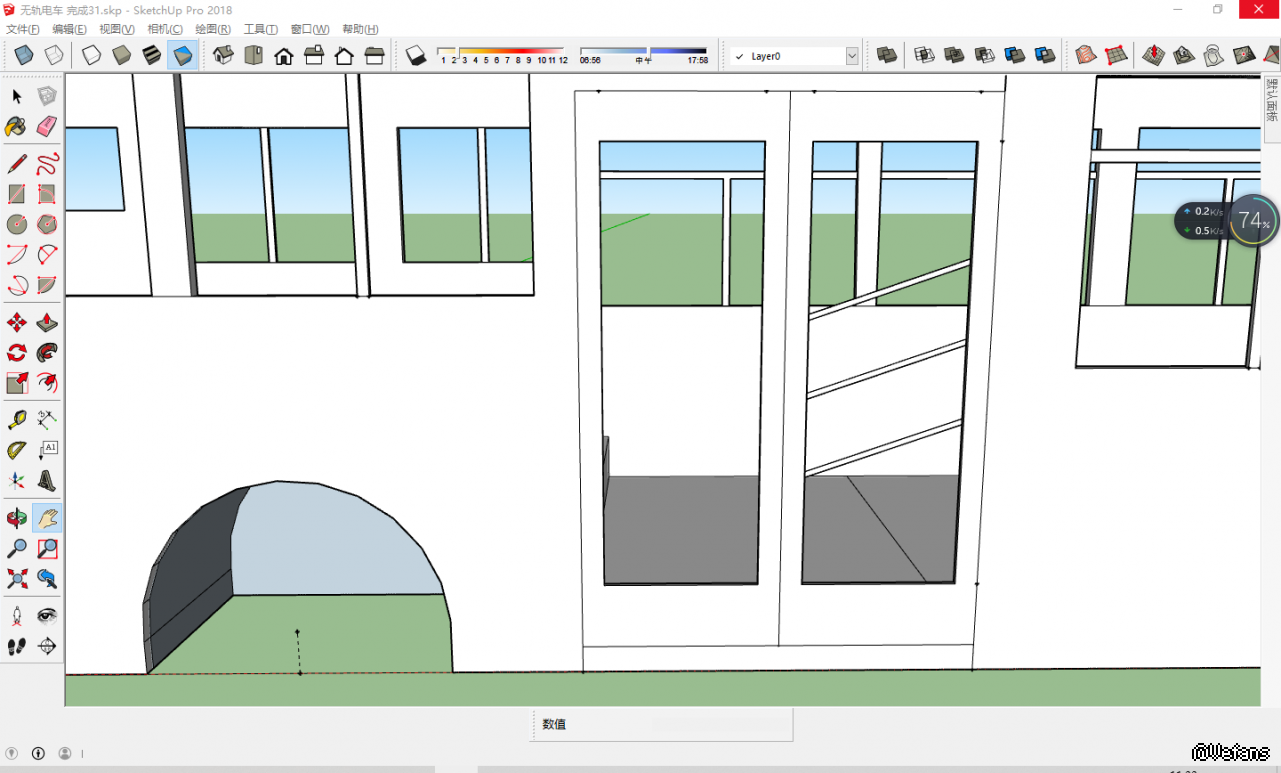Select the Eraser tool
1281x773 pixels.
pos(46,126)
